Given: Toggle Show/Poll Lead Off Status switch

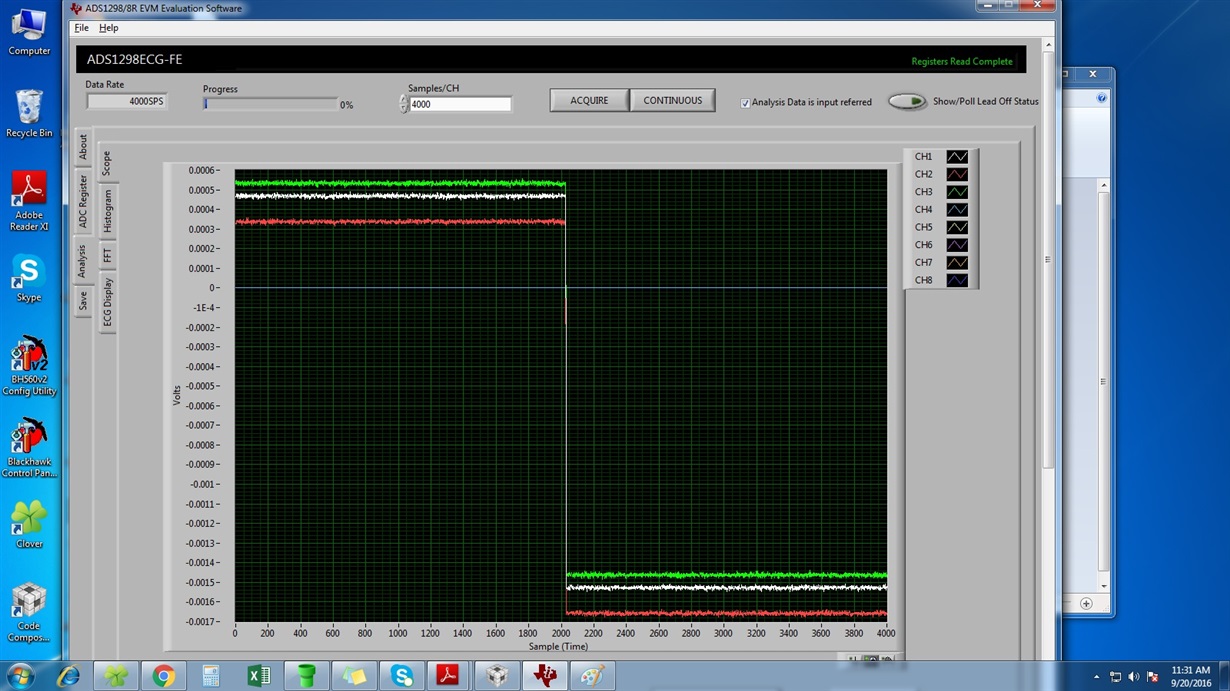Looking at the screenshot, I should click(907, 101).
